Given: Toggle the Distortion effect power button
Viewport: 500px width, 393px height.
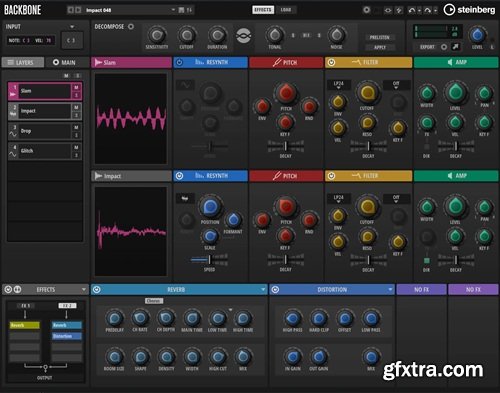Looking at the screenshot, I should 275,290.
